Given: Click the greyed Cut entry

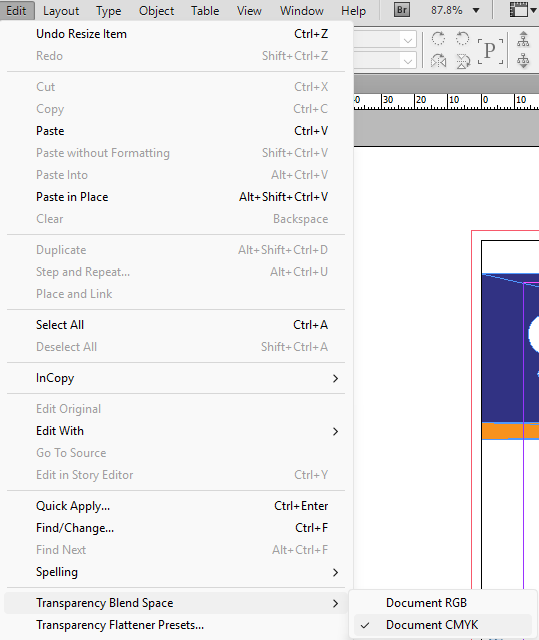Looking at the screenshot, I should pyautogui.click(x=176, y=87).
